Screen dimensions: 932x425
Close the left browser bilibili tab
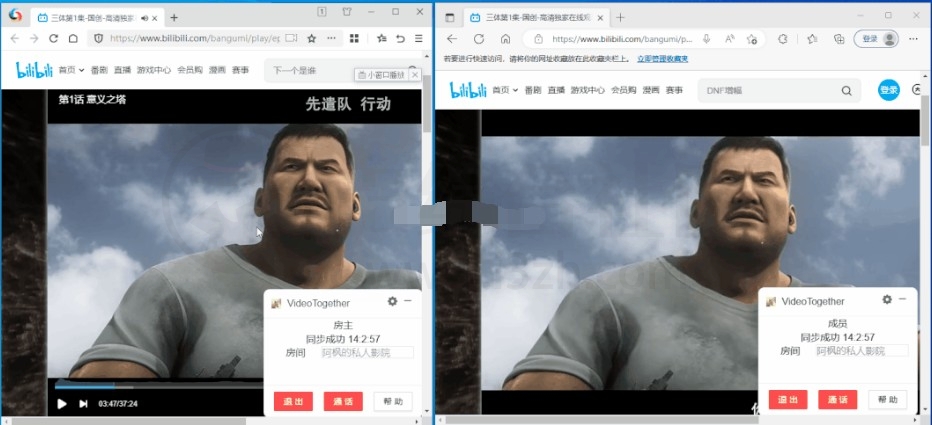pyautogui.click(x=156, y=18)
